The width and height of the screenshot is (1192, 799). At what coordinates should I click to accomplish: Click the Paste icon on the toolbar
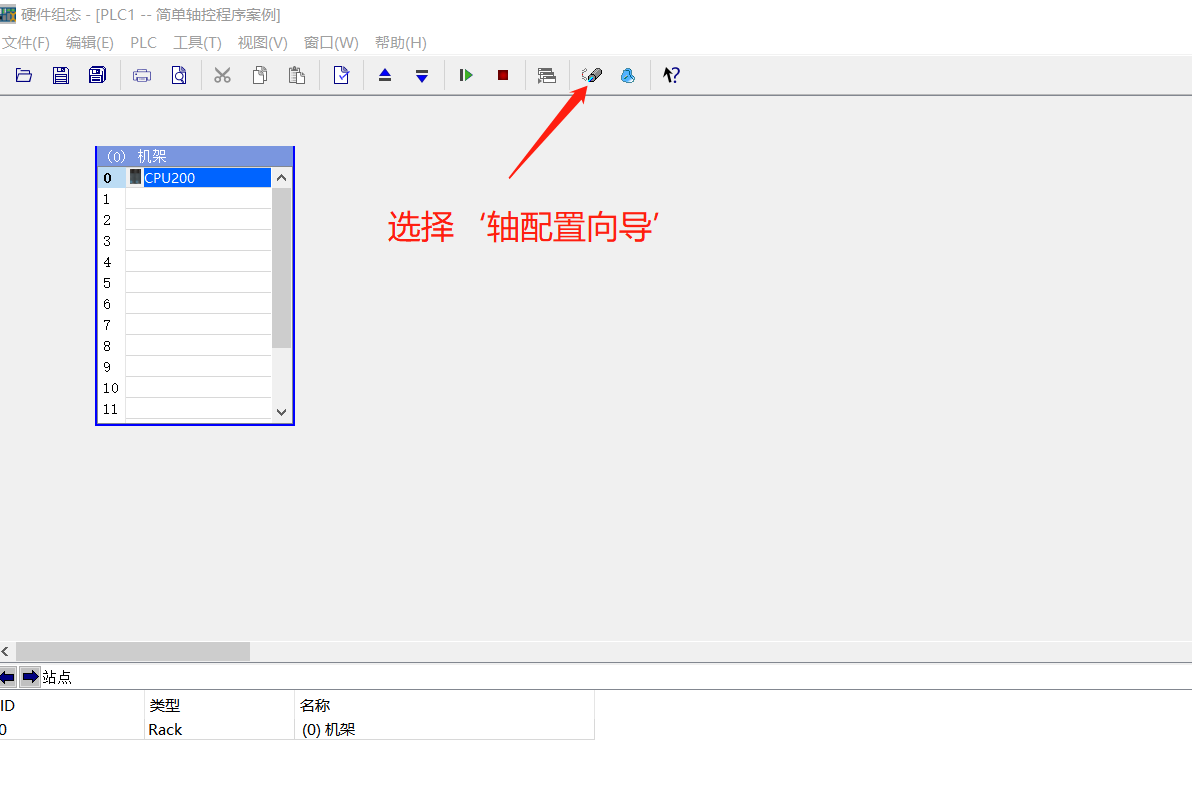(x=297, y=74)
